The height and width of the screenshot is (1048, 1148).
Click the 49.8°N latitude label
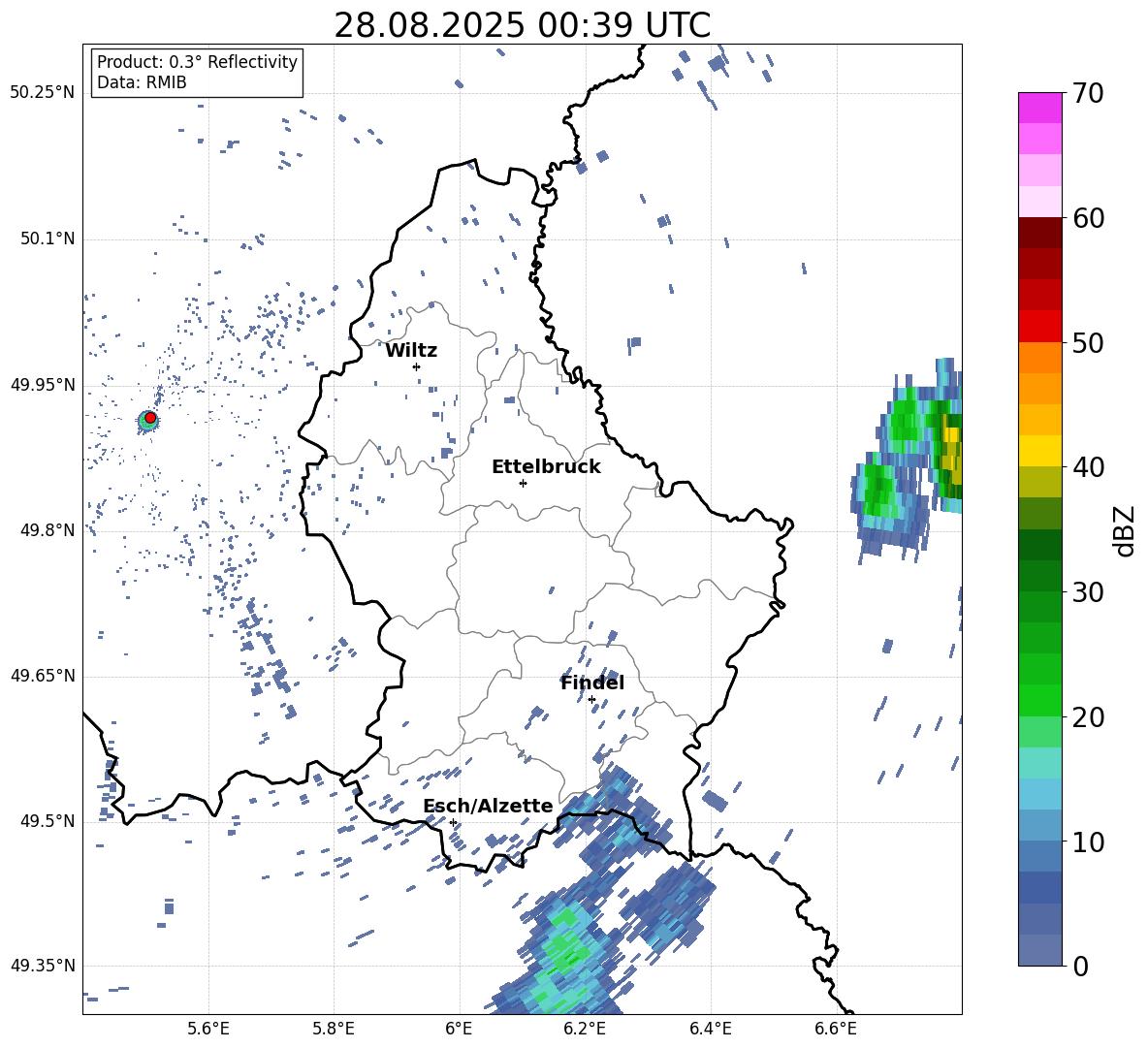pyautogui.click(x=48, y=530)
